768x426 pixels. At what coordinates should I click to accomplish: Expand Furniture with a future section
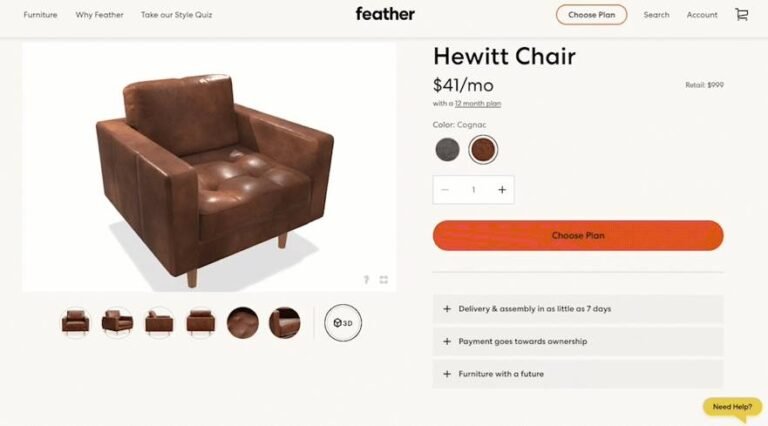point(578,374)
